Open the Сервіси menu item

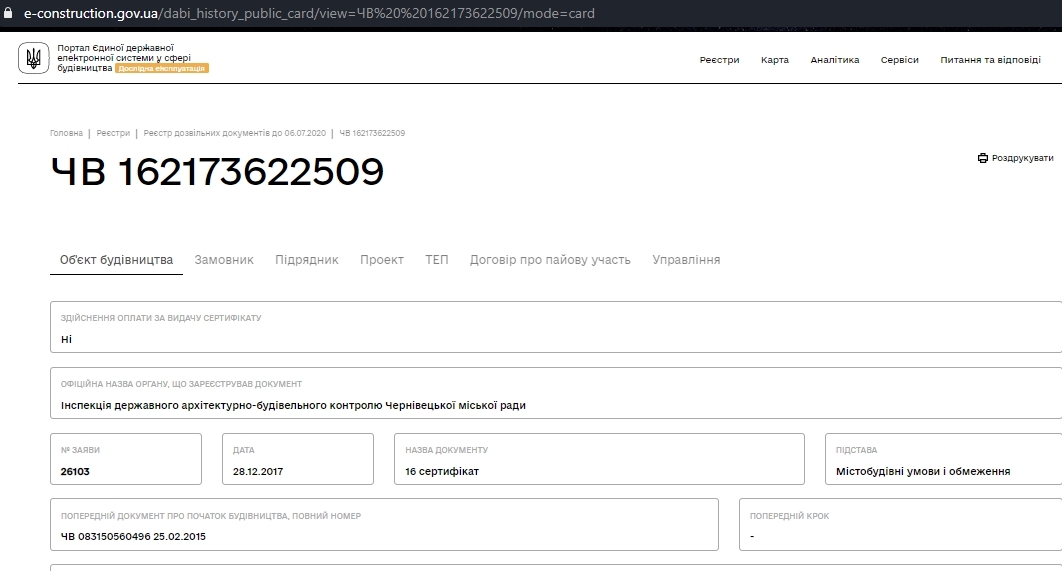click(899, 60)
